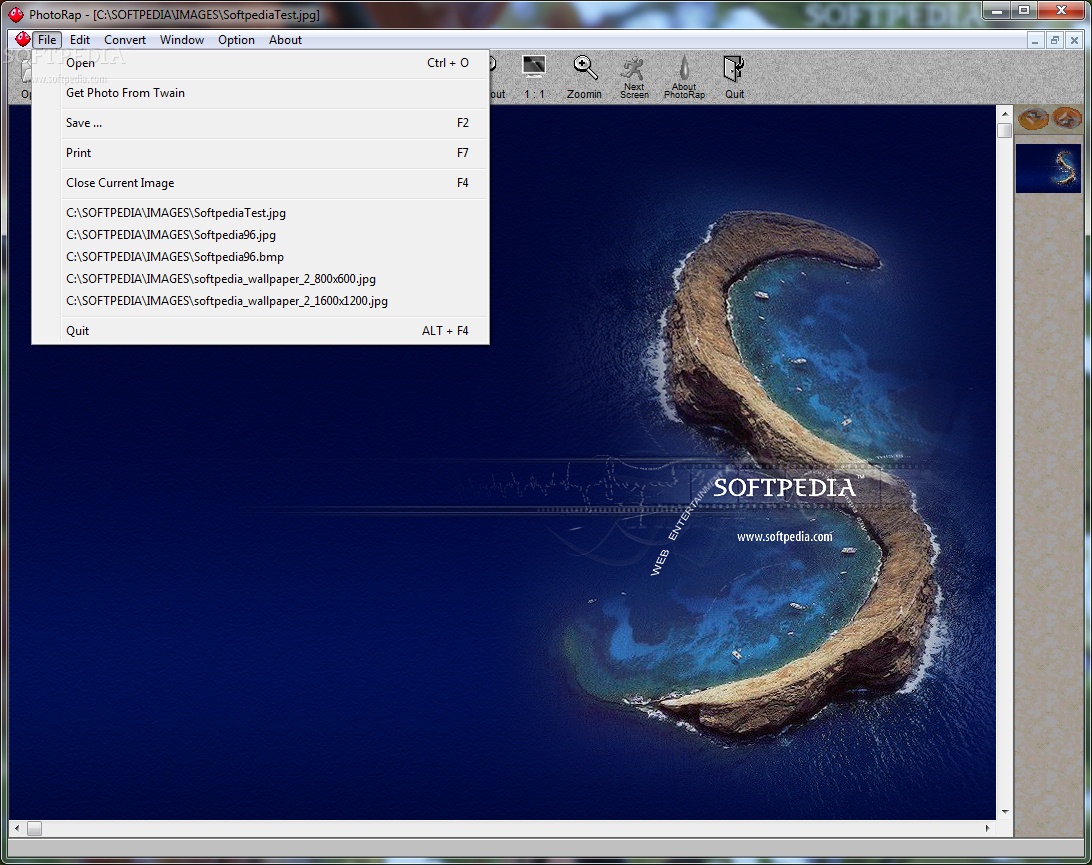Click the vertical scrollbar thumb

point(1004,130)
